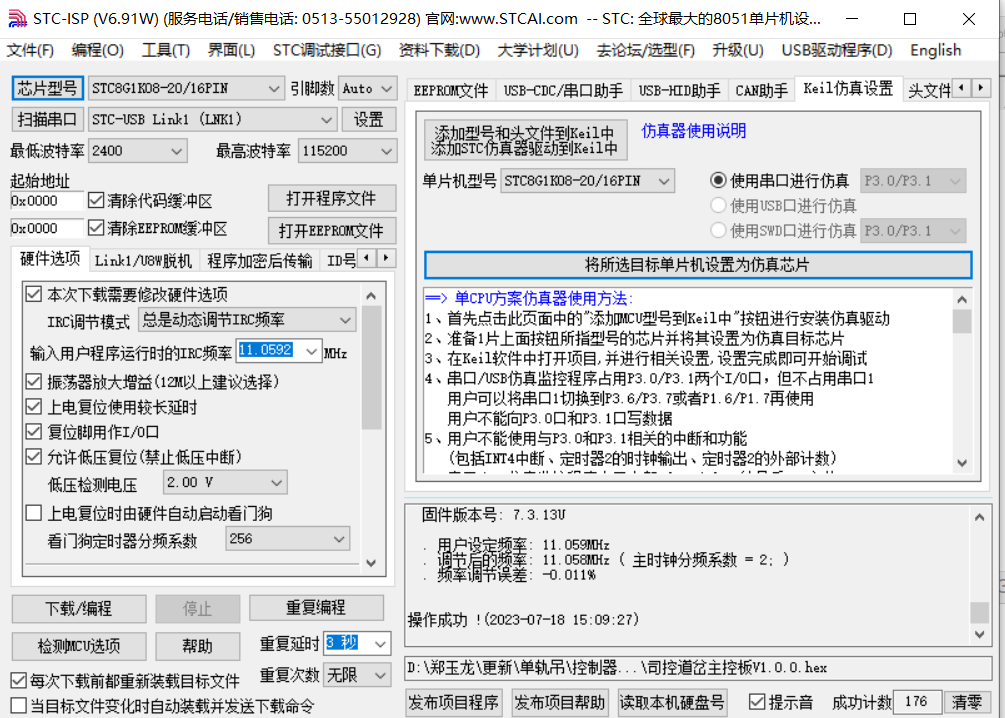
Task: Click emulator instructions scrollbar thumb
Action: (x=961, y=321)
